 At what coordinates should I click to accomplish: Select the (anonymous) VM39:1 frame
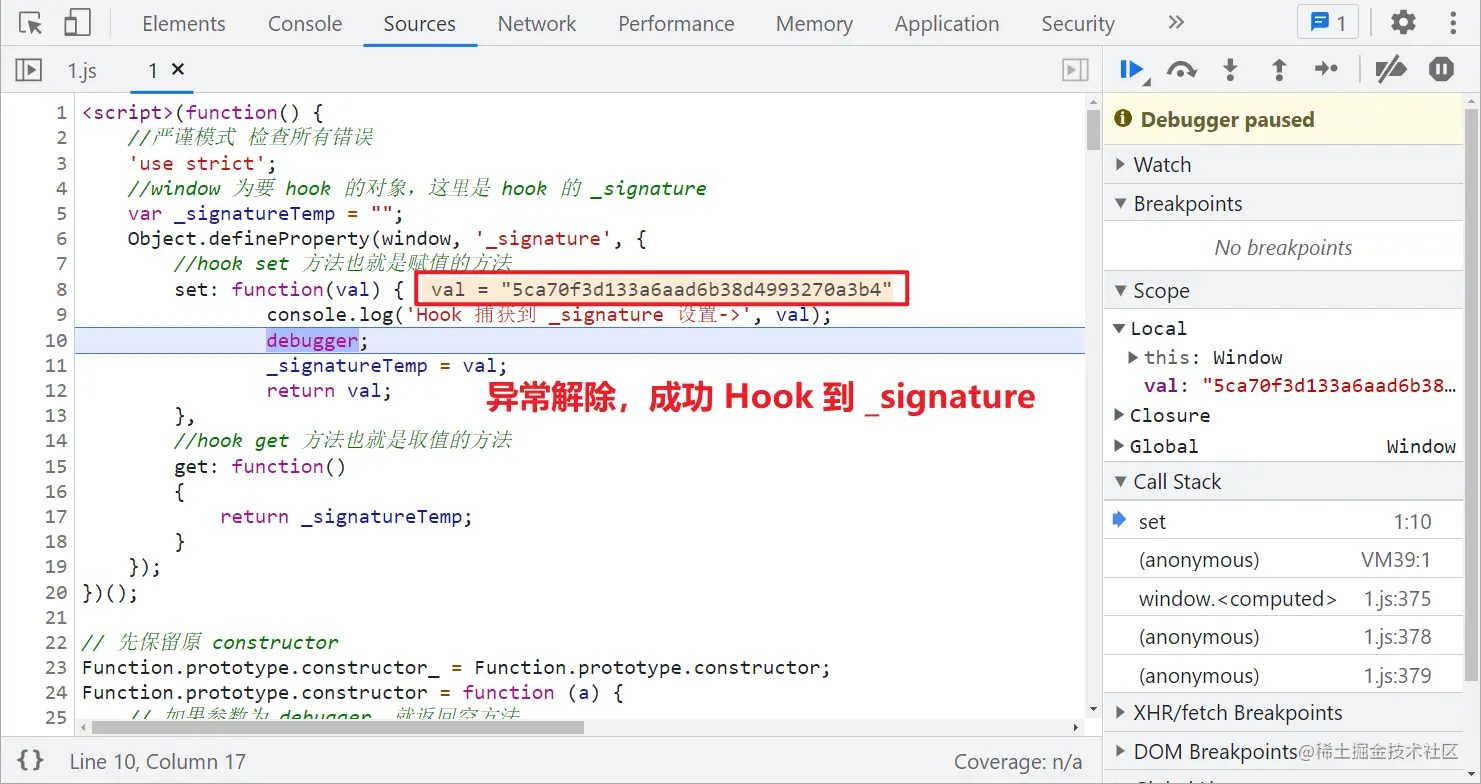[1283, 560]
